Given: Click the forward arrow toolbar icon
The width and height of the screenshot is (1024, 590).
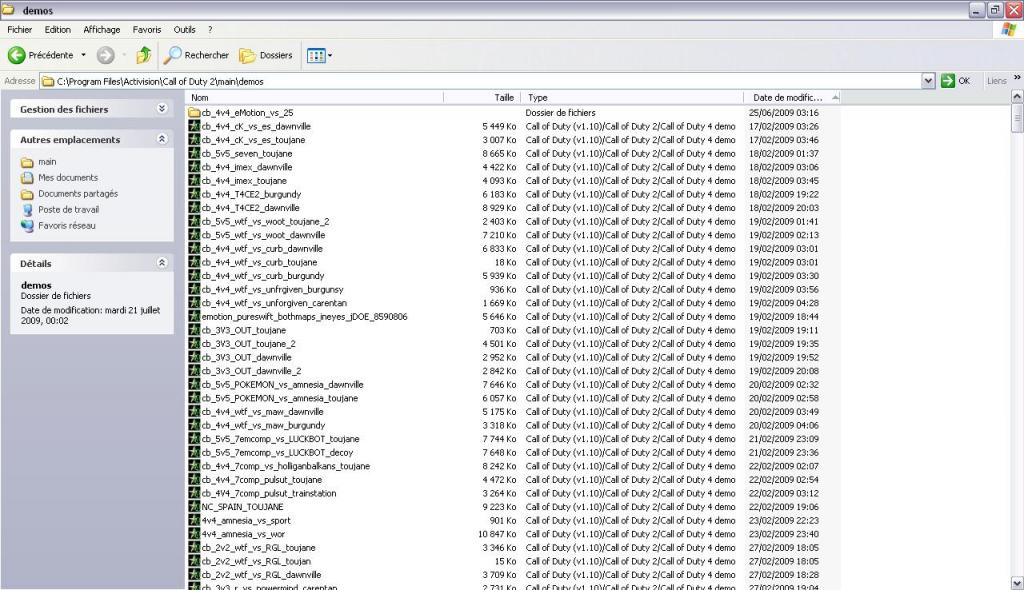Looking at the screenshot, I should tap(105, 56).
